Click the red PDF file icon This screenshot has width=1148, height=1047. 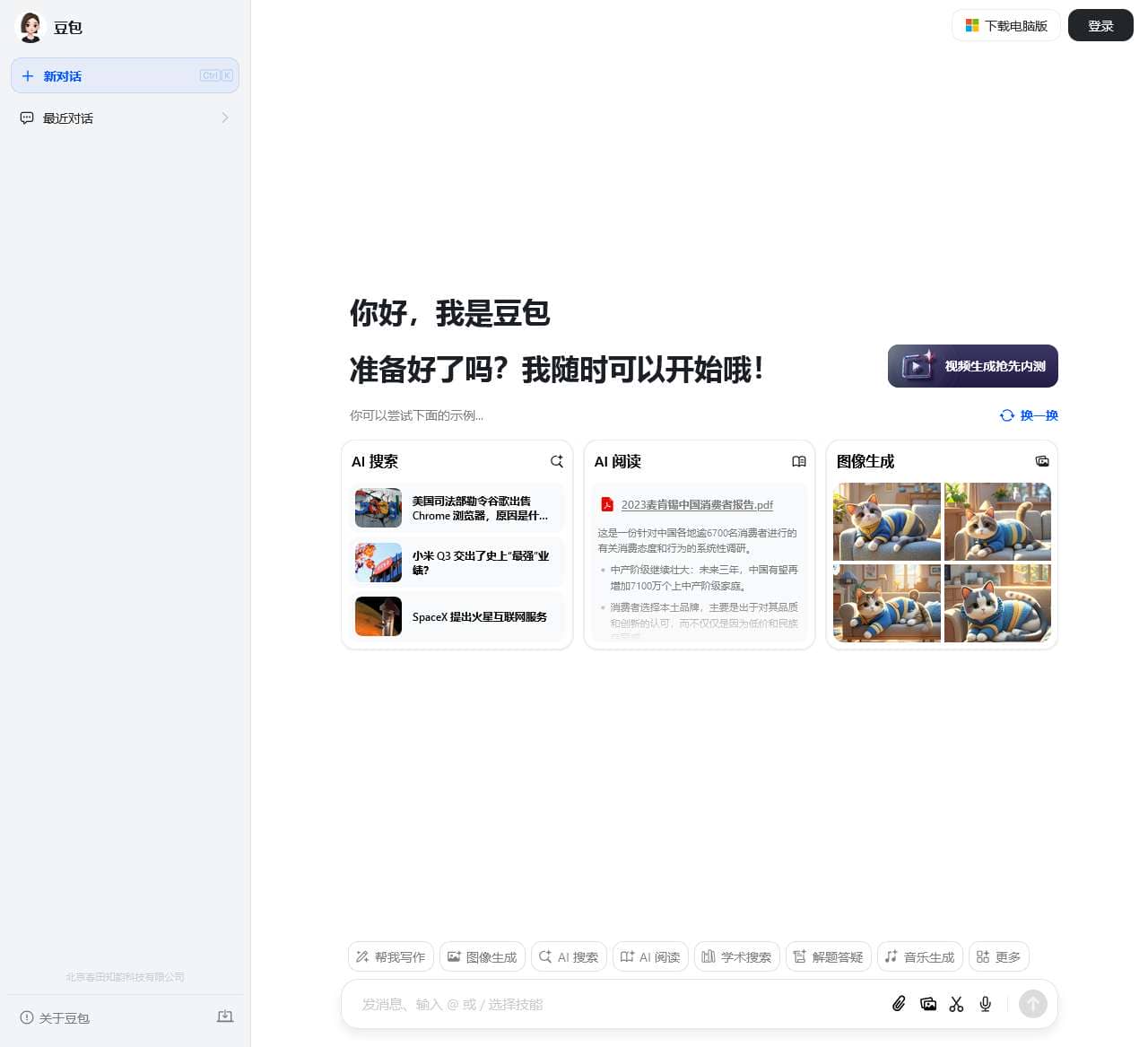[x=607, y=504]
